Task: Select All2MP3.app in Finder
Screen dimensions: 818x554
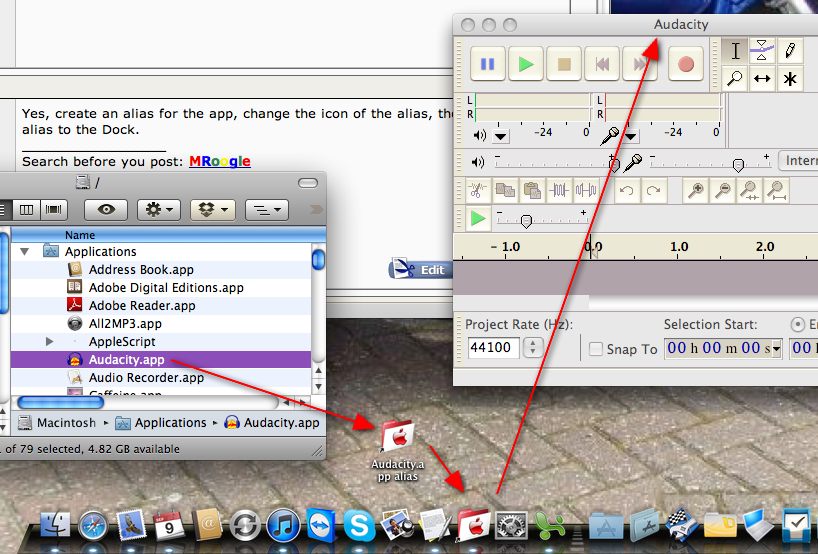Action: pyautogui.click(x=161, y=323)
